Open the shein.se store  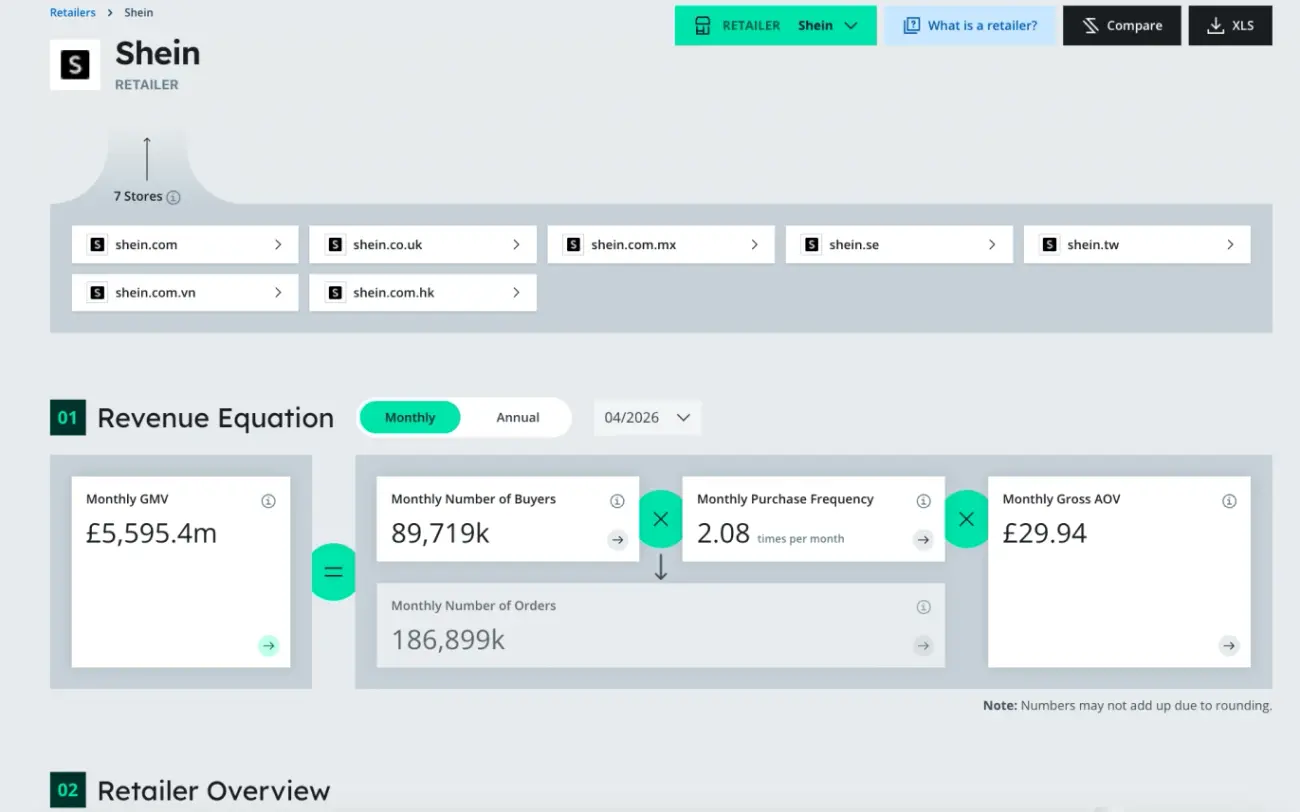click(899, 245)
